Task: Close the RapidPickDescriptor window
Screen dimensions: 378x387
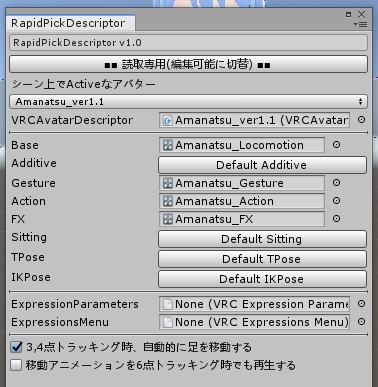Action: tap(361, 14)
